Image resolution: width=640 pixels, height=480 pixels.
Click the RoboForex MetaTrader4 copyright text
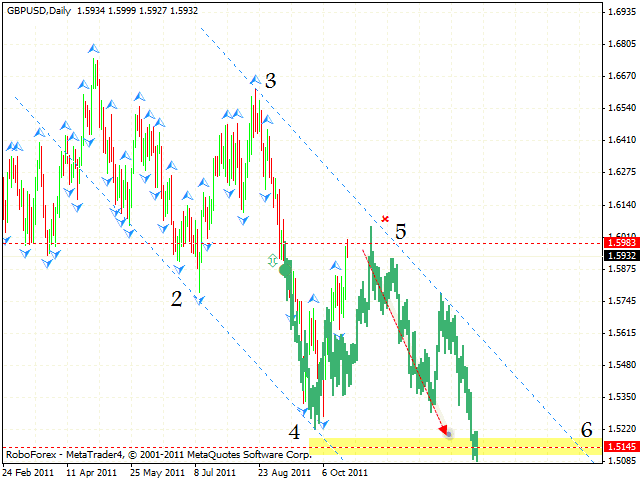(x=158, y=454)
